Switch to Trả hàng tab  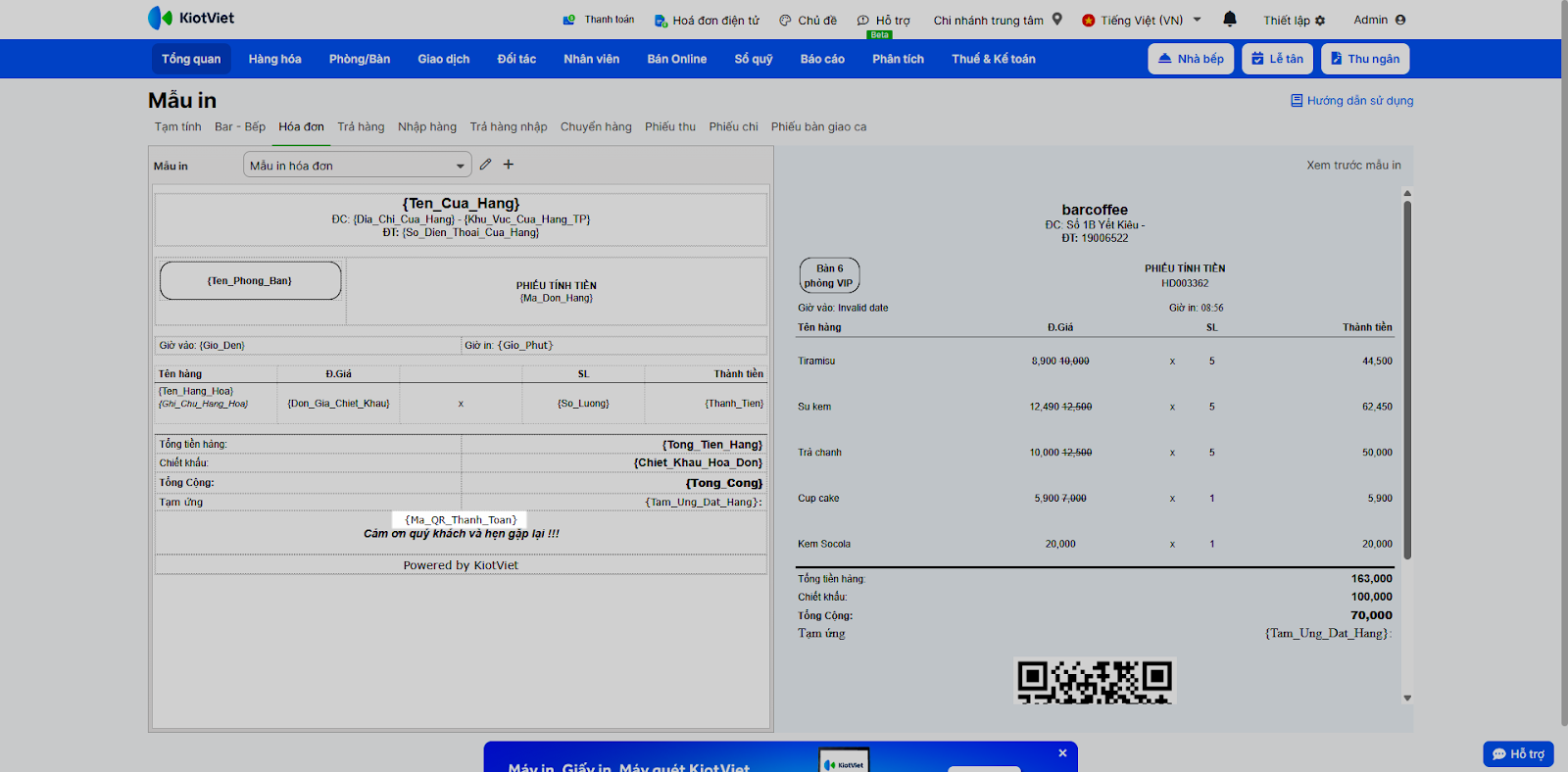click(361, 126)
